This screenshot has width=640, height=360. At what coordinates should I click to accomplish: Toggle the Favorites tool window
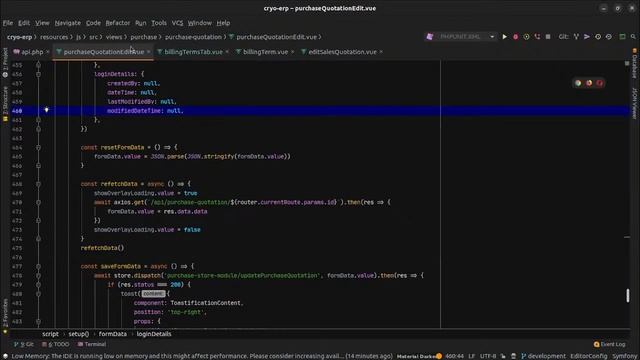[x=5, y=316]
